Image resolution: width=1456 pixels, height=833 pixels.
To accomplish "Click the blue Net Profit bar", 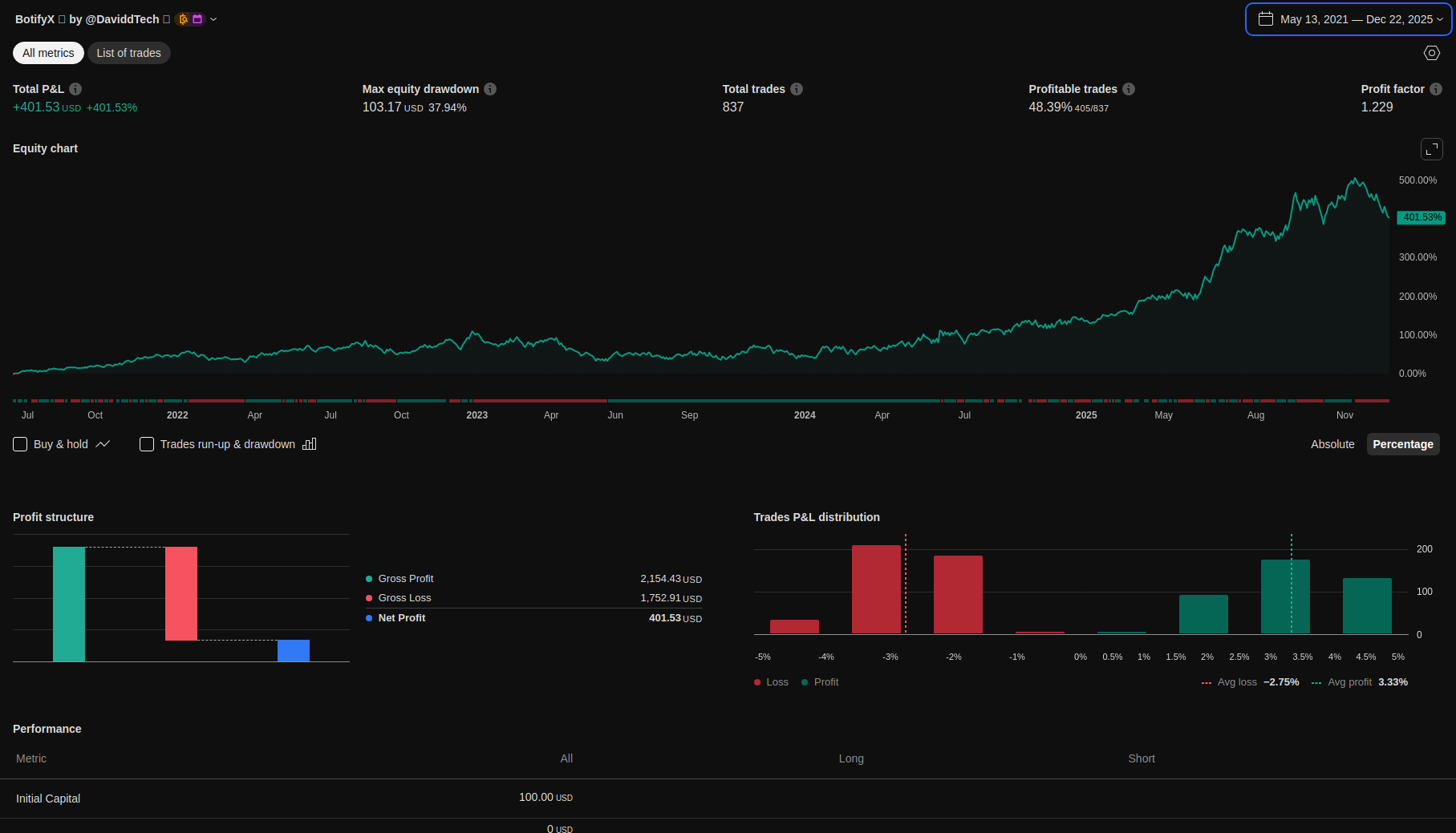I will (294, 650).
